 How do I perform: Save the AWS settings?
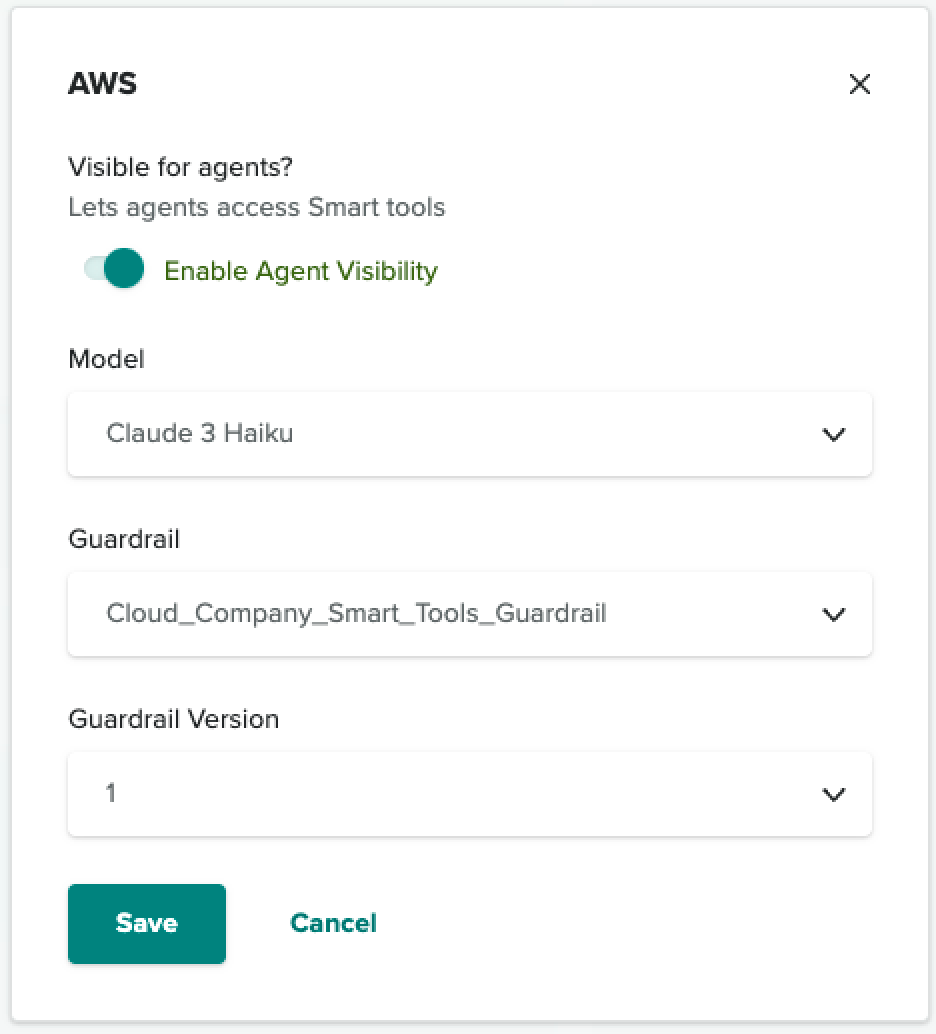pos(147,923)
